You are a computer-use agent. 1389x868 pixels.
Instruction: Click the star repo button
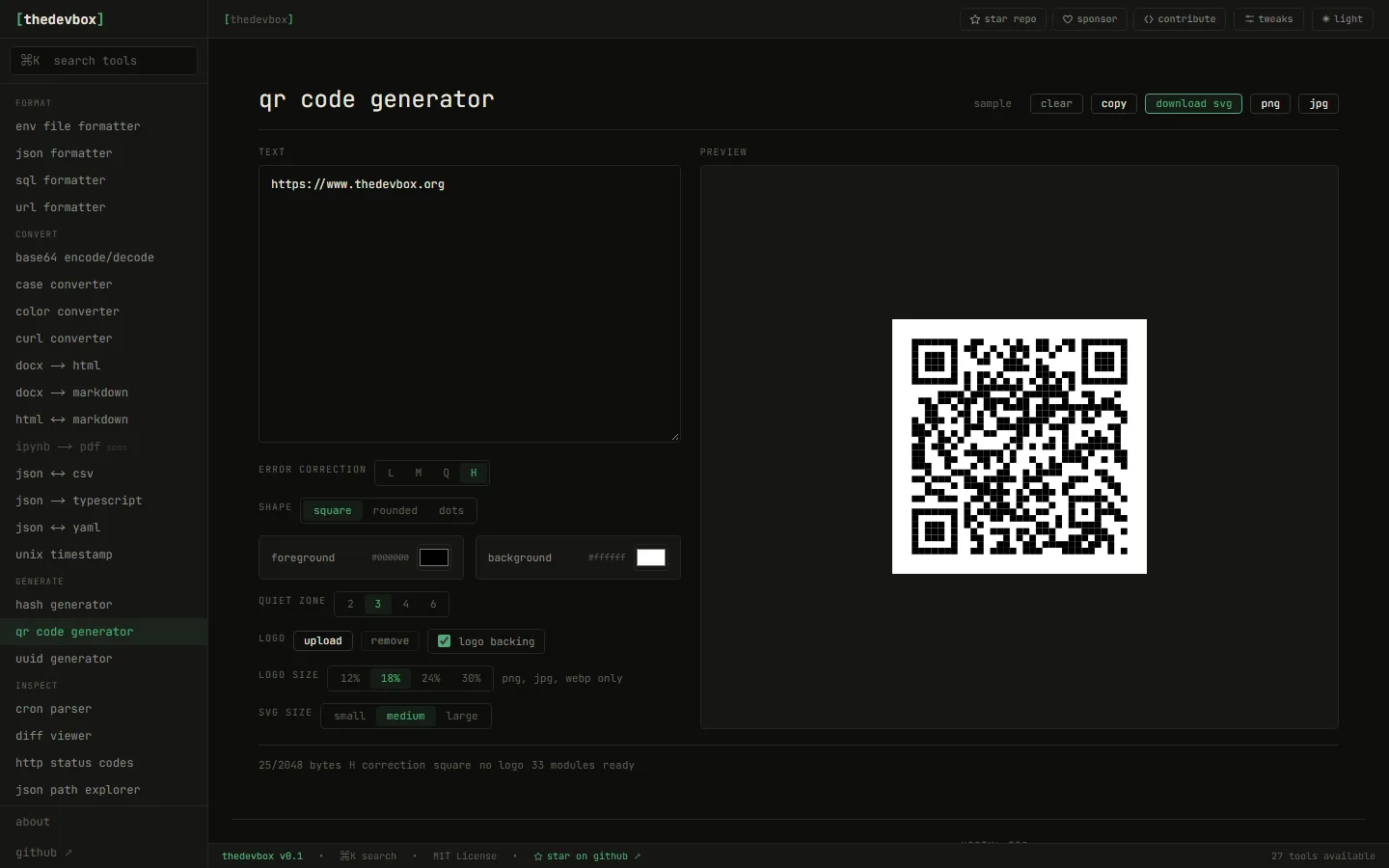(1003, 19)
